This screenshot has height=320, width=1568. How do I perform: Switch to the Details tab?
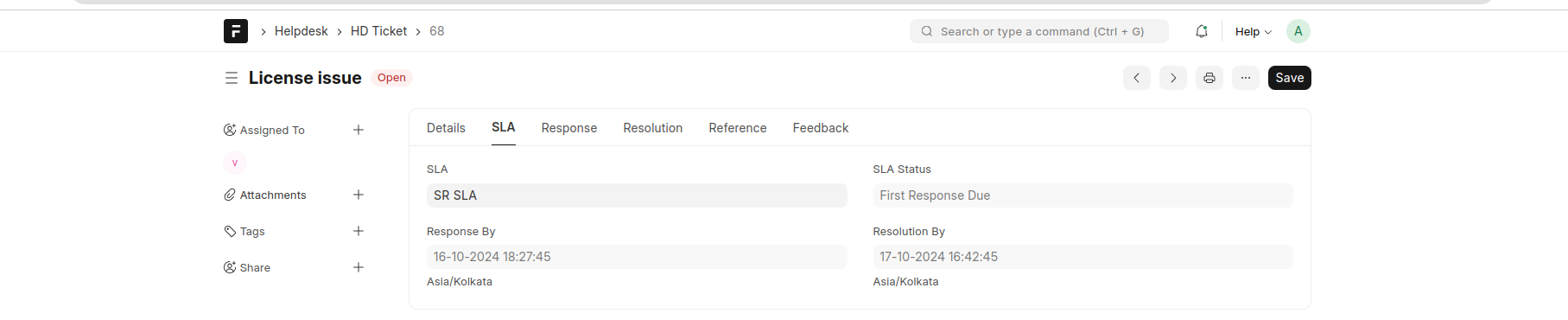[x=446, y=128]
